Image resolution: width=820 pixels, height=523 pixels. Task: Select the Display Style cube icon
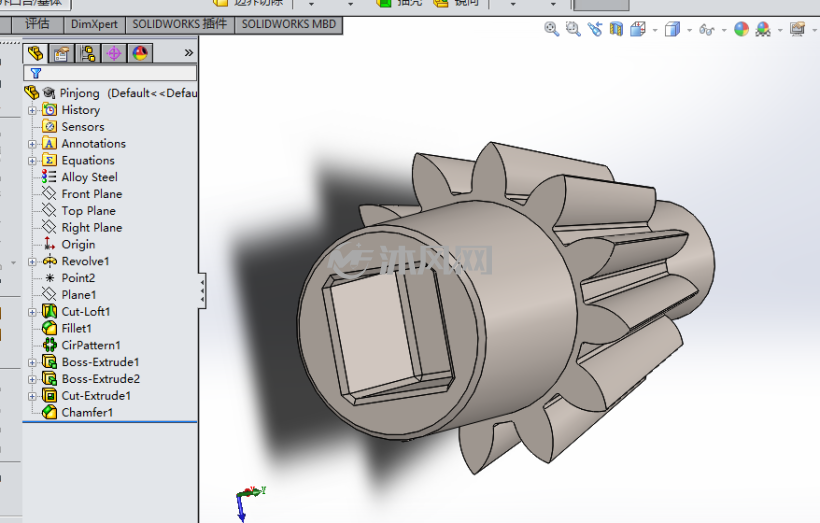click(672, 29)
